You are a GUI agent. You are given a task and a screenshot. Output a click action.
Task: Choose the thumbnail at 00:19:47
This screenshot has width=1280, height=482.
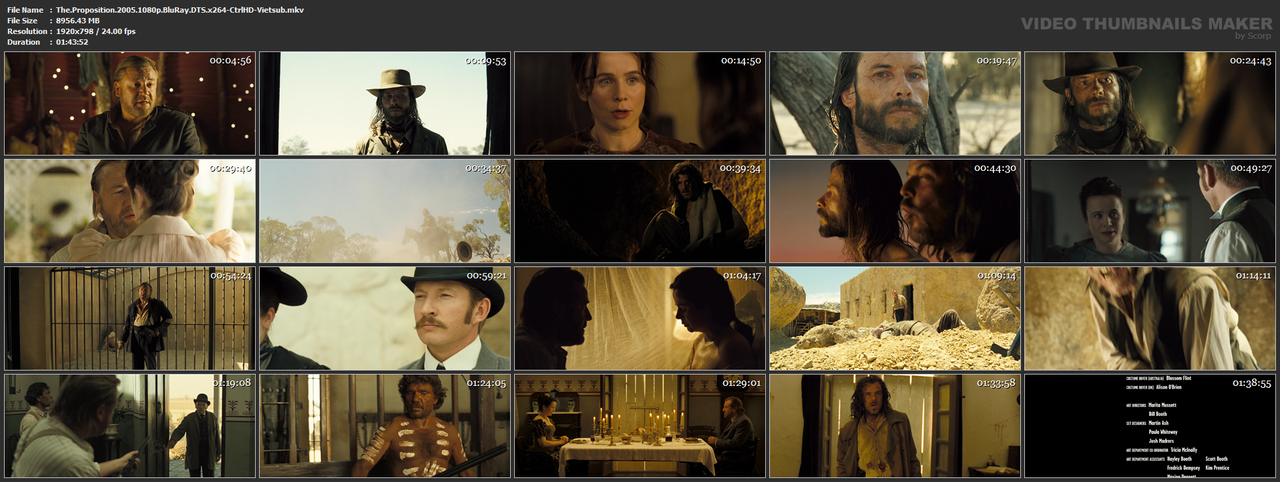point(895,103)
